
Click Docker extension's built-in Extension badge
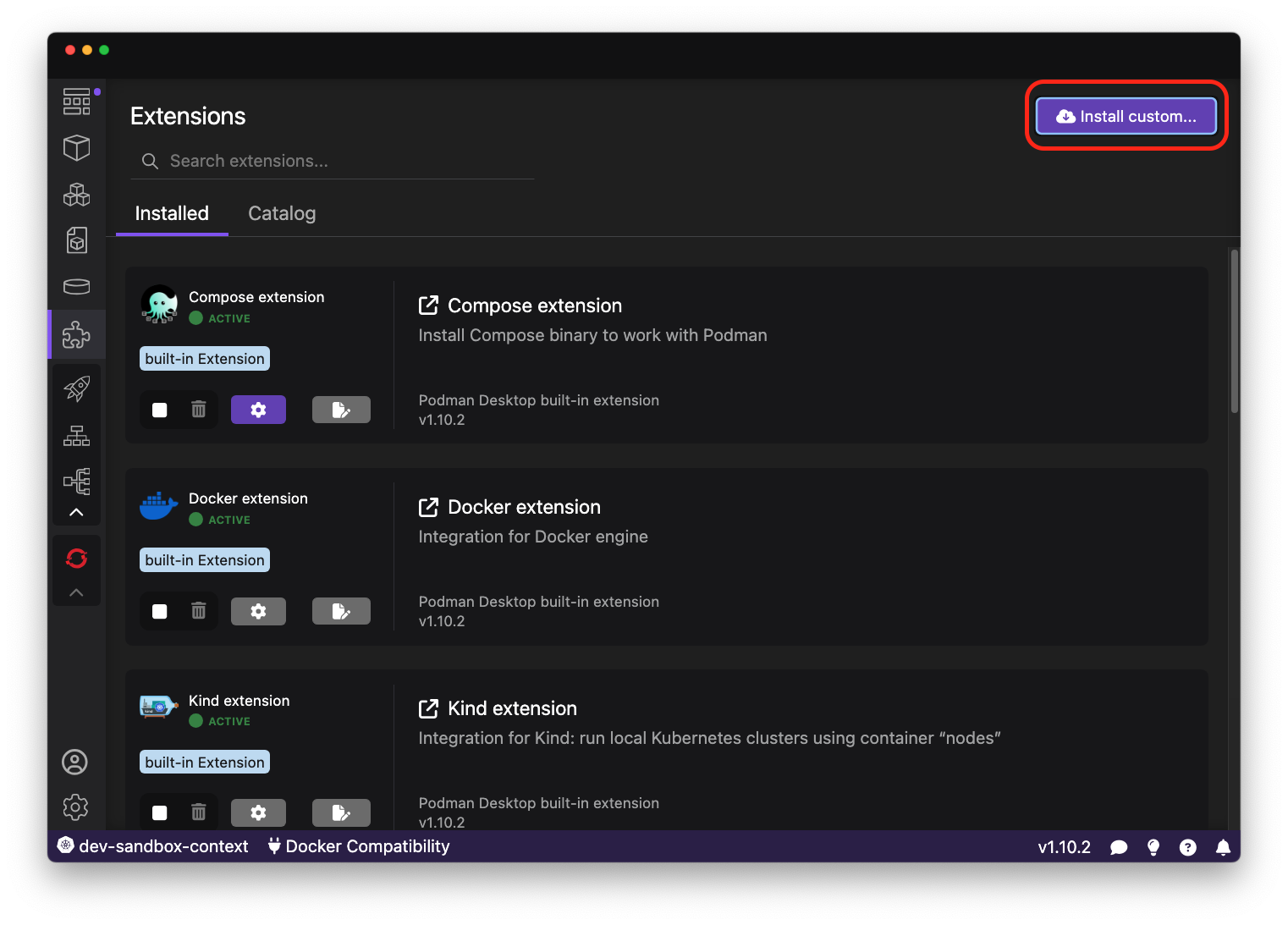[205, 560]
